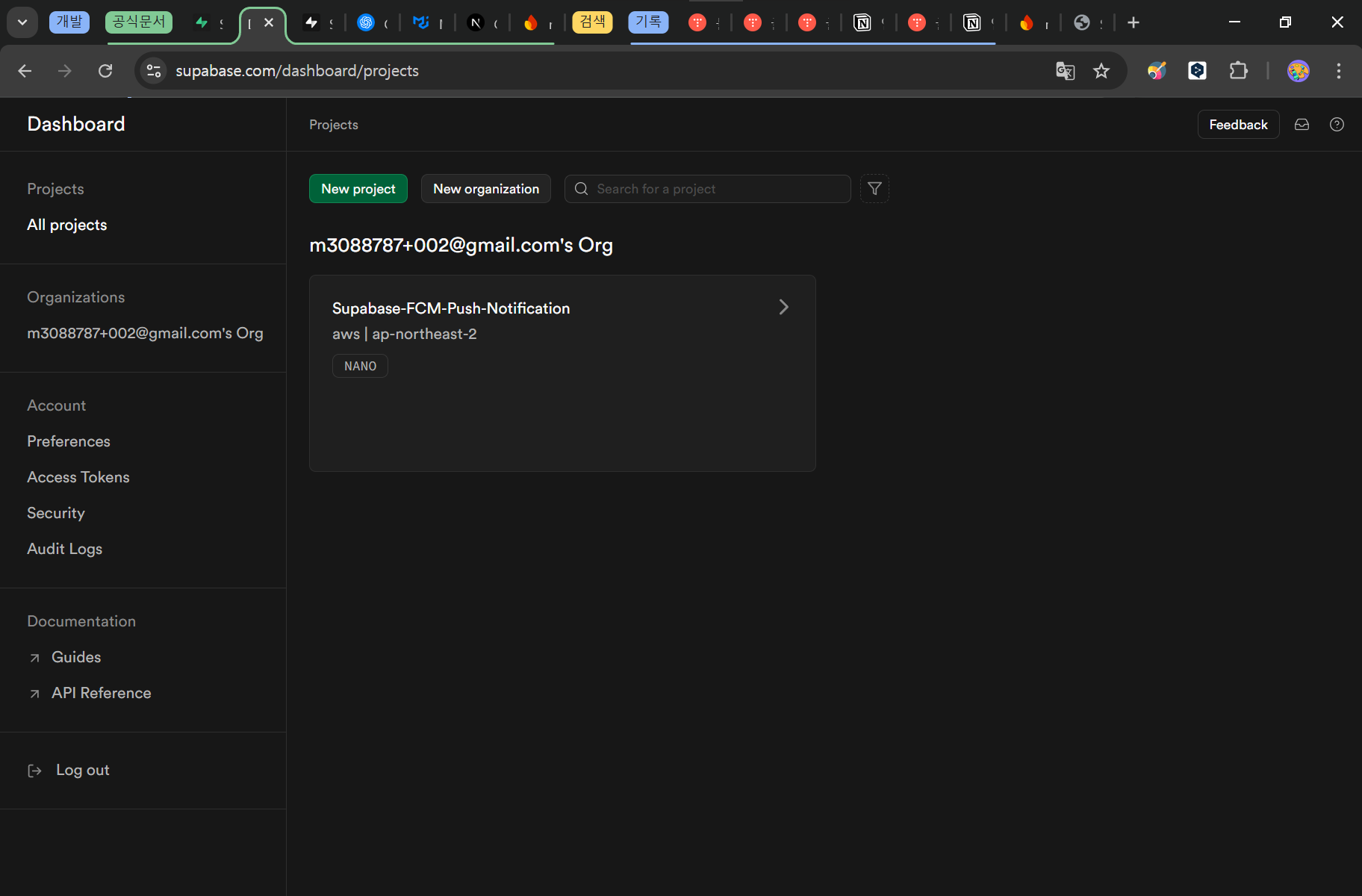Click the log out door icon
The width and height of the screenshot is (1362, 896).
click(34, 771)
